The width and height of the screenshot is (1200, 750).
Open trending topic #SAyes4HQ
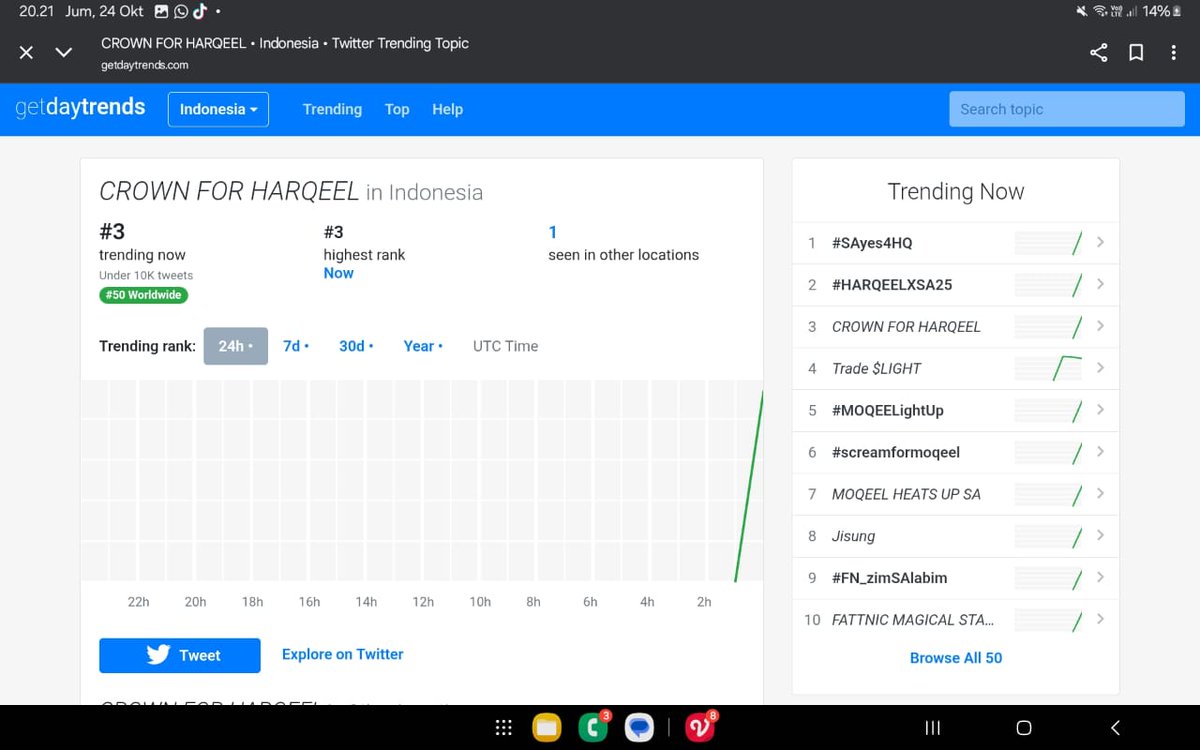click(872, 243)
